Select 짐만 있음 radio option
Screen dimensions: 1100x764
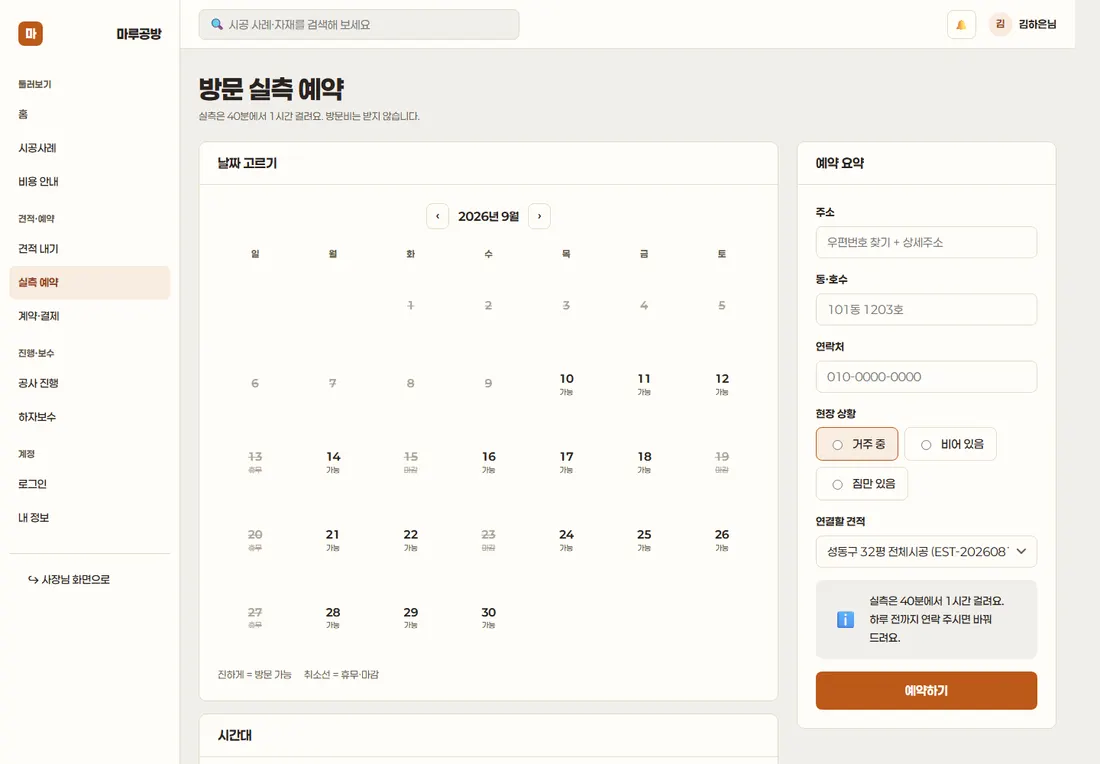861,484
